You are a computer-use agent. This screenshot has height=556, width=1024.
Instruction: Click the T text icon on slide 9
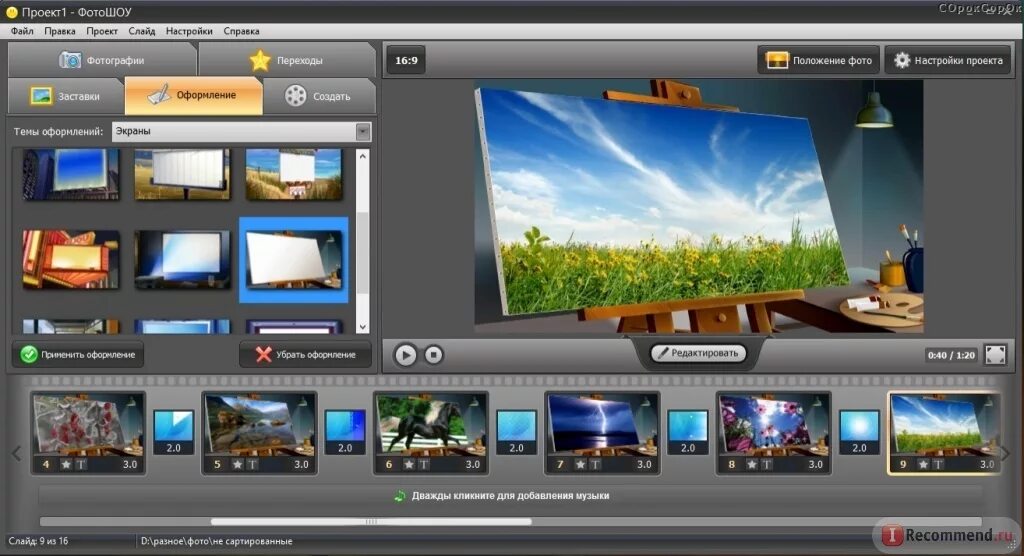tap(938, 465)
